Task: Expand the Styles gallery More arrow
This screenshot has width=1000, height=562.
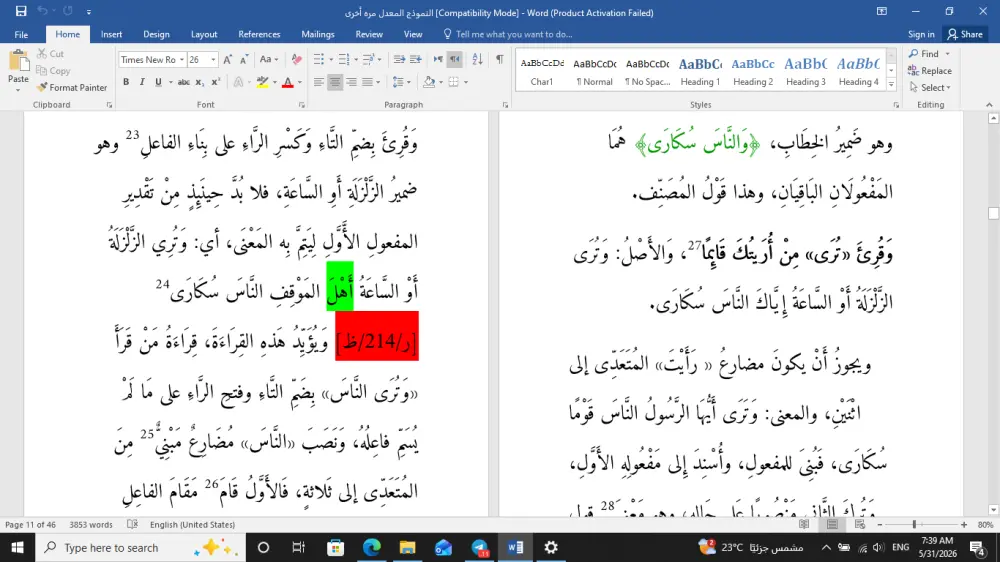Action: click(892, 85)
